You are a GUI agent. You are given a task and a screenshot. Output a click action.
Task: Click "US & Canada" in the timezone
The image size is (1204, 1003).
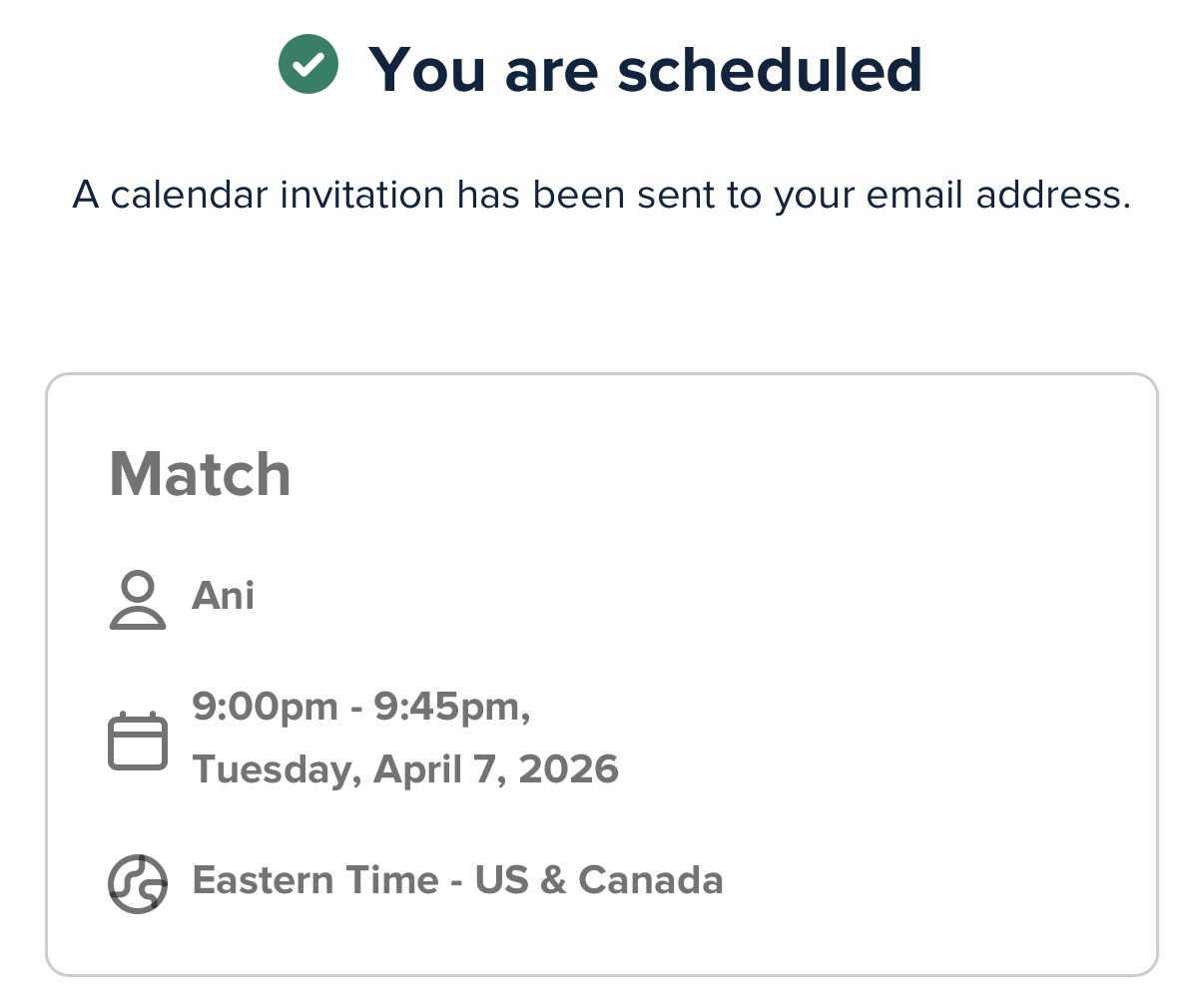tap(599, 880)
